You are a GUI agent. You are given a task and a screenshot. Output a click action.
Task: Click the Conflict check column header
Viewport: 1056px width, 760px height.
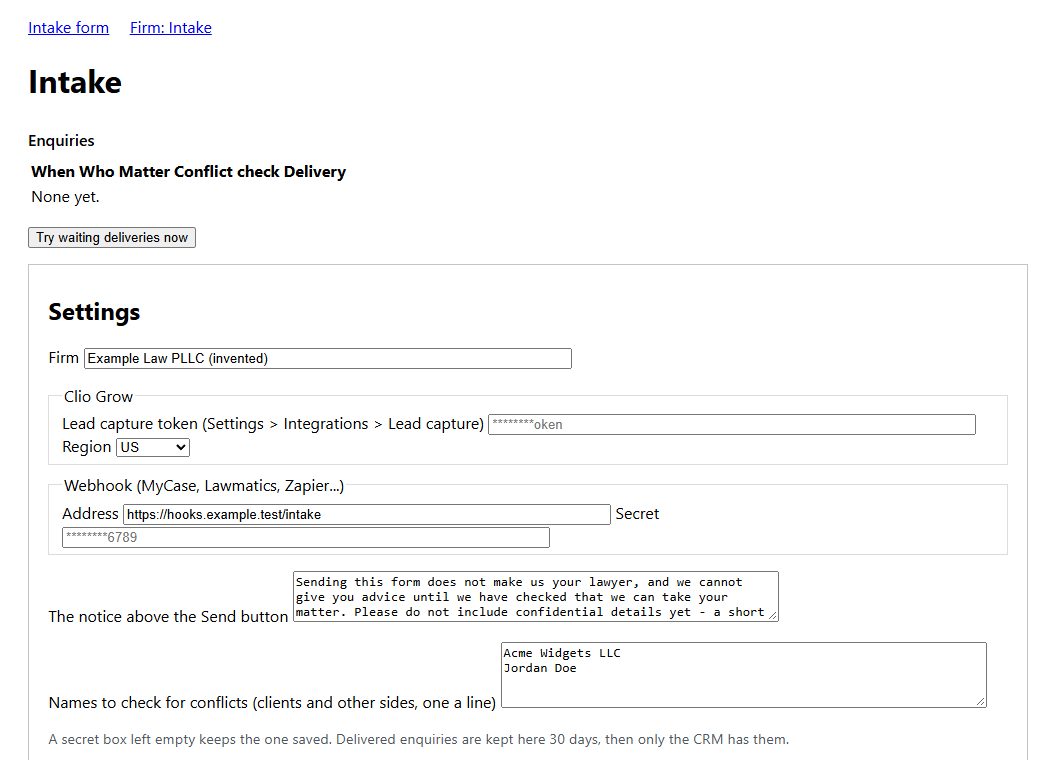pos(226,172)
